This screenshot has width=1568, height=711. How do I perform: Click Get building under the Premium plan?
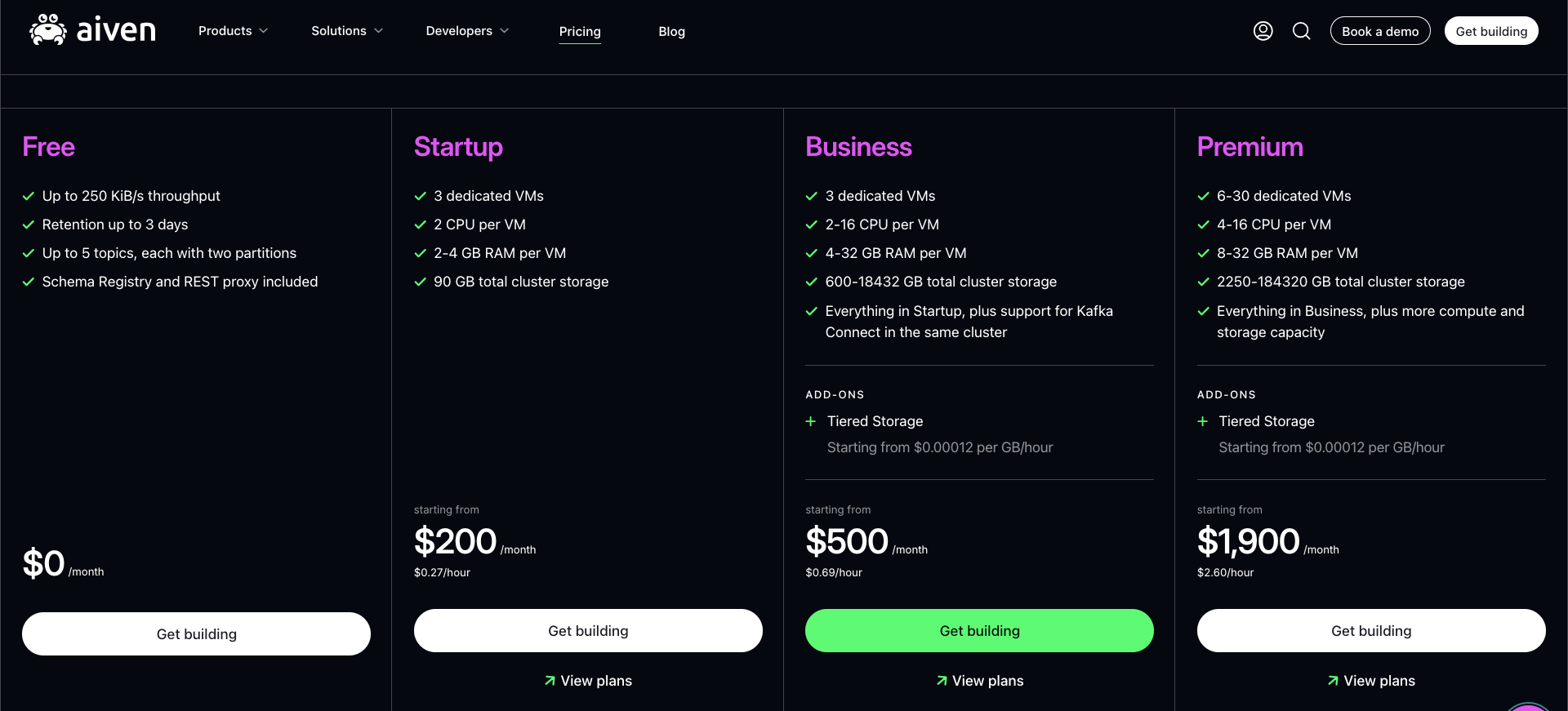[x=1371, y=631]
